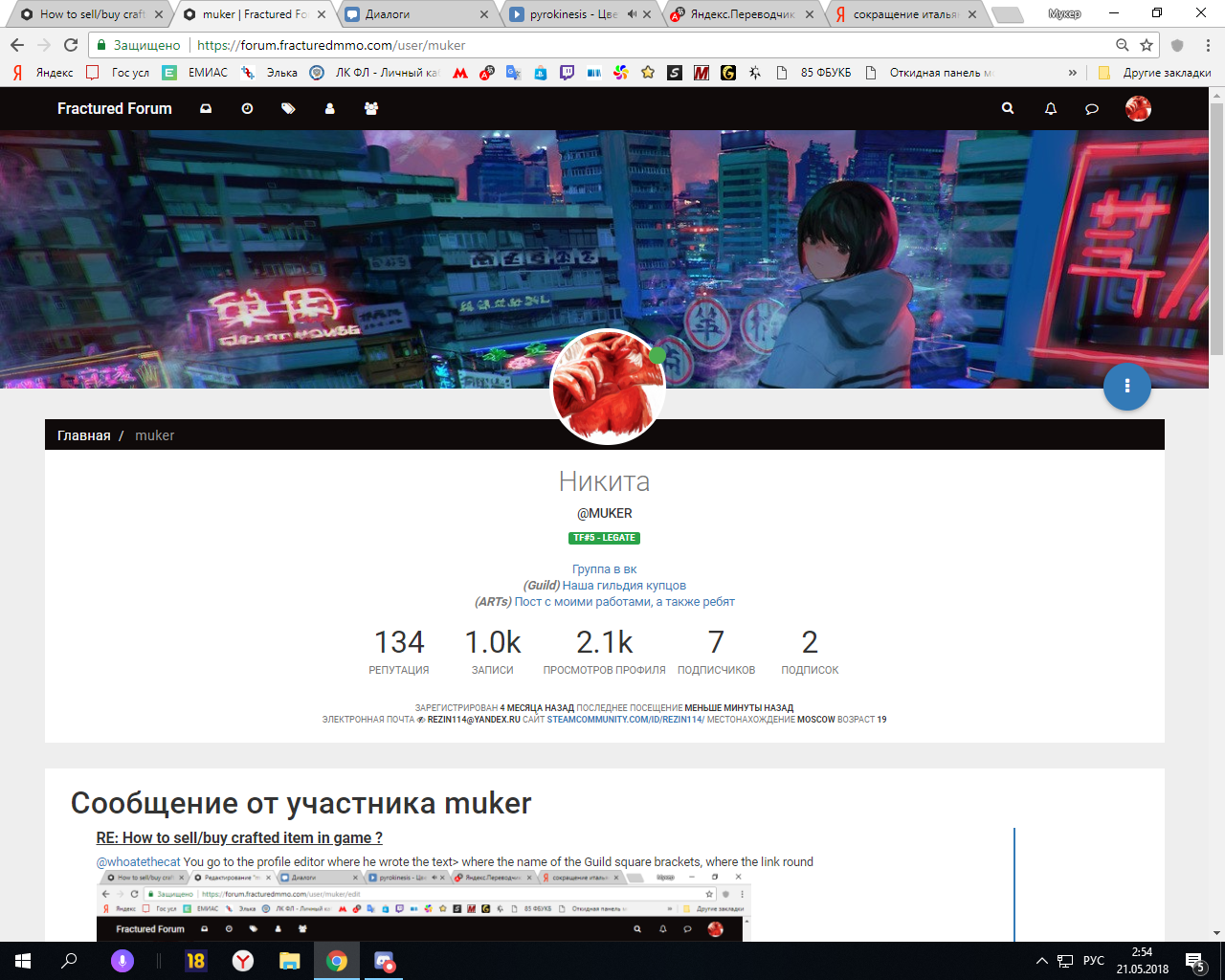The height and width of the screenshot is (980, 1225).
Task: Open the chat speech bubble icon
Action: (1092, 109)
